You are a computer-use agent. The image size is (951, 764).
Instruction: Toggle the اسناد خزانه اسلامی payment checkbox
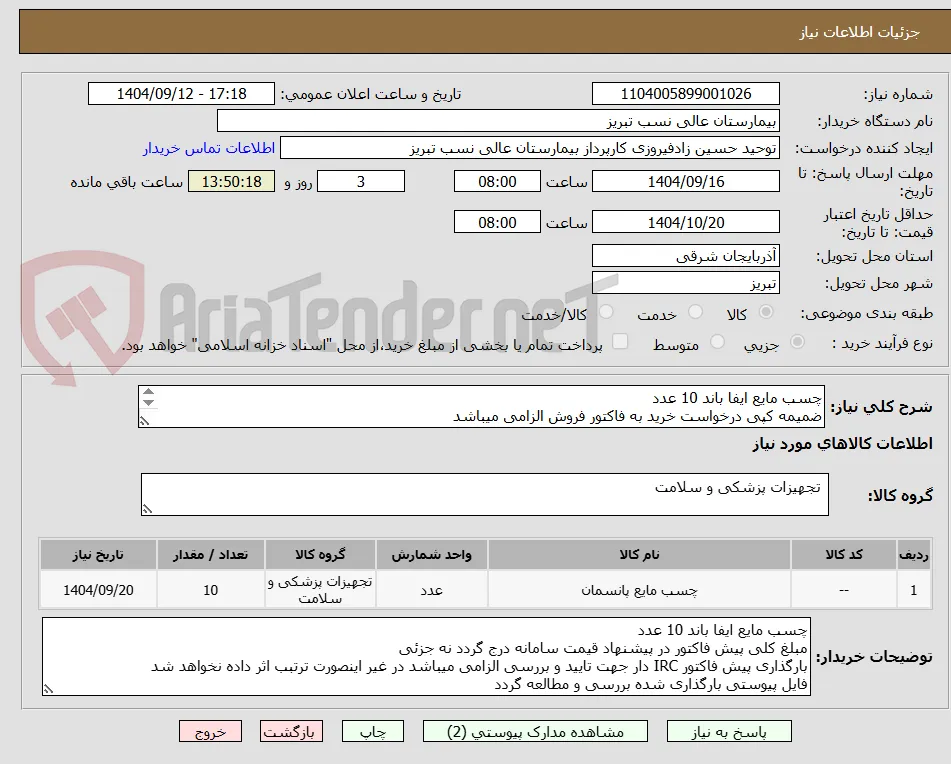click(x=620, y=341)
